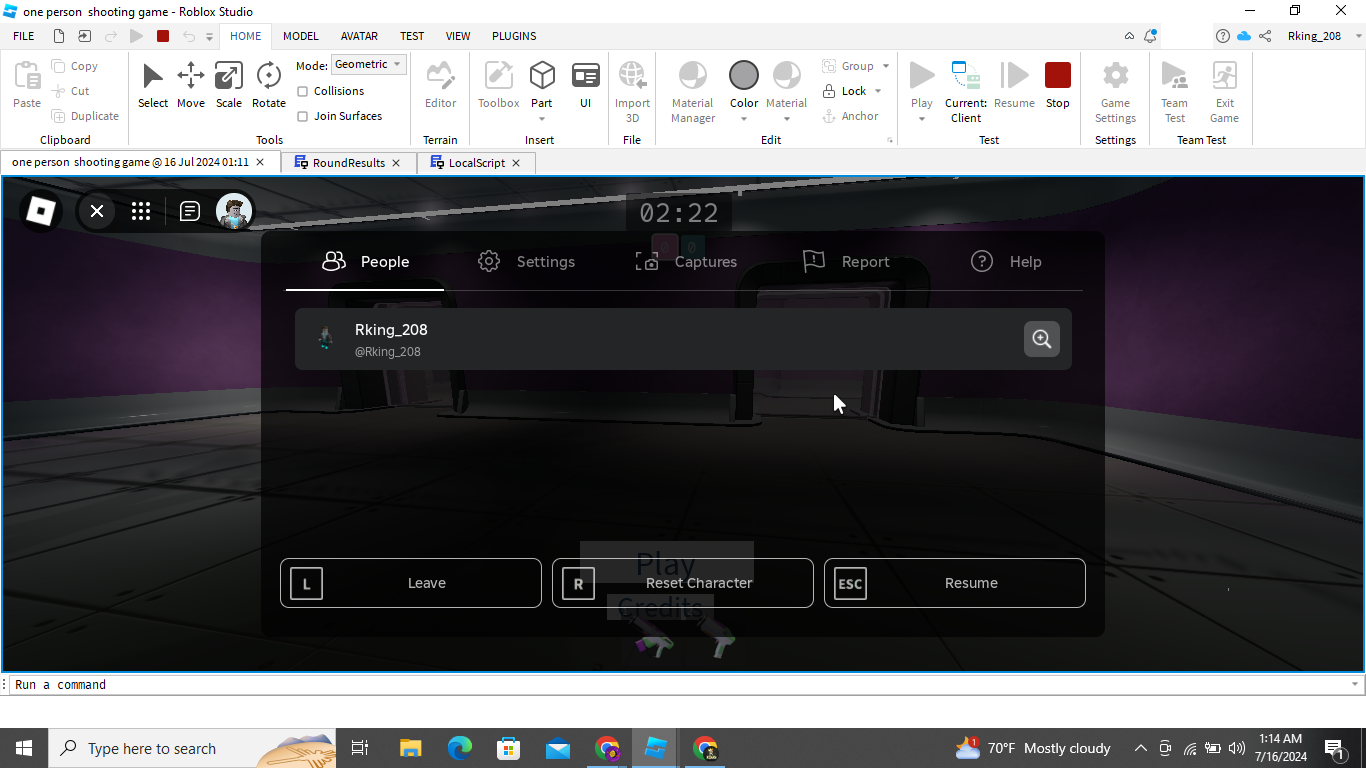Click the Windows Start button

point(24,748)
